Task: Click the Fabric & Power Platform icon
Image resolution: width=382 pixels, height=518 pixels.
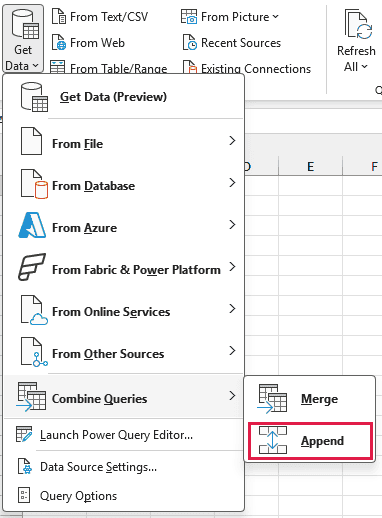Action: pyautogui.click(x=32, y=267)
